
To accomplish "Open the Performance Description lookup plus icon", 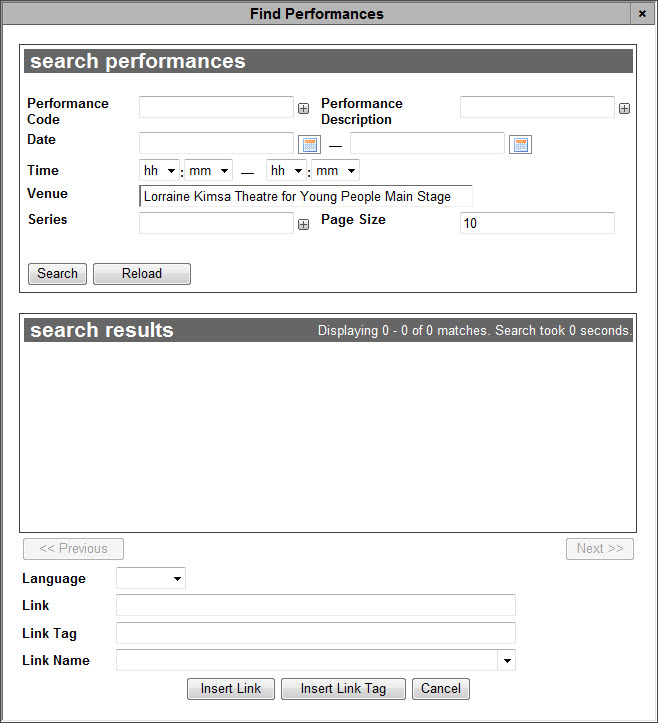I will [x=624, y=109].
